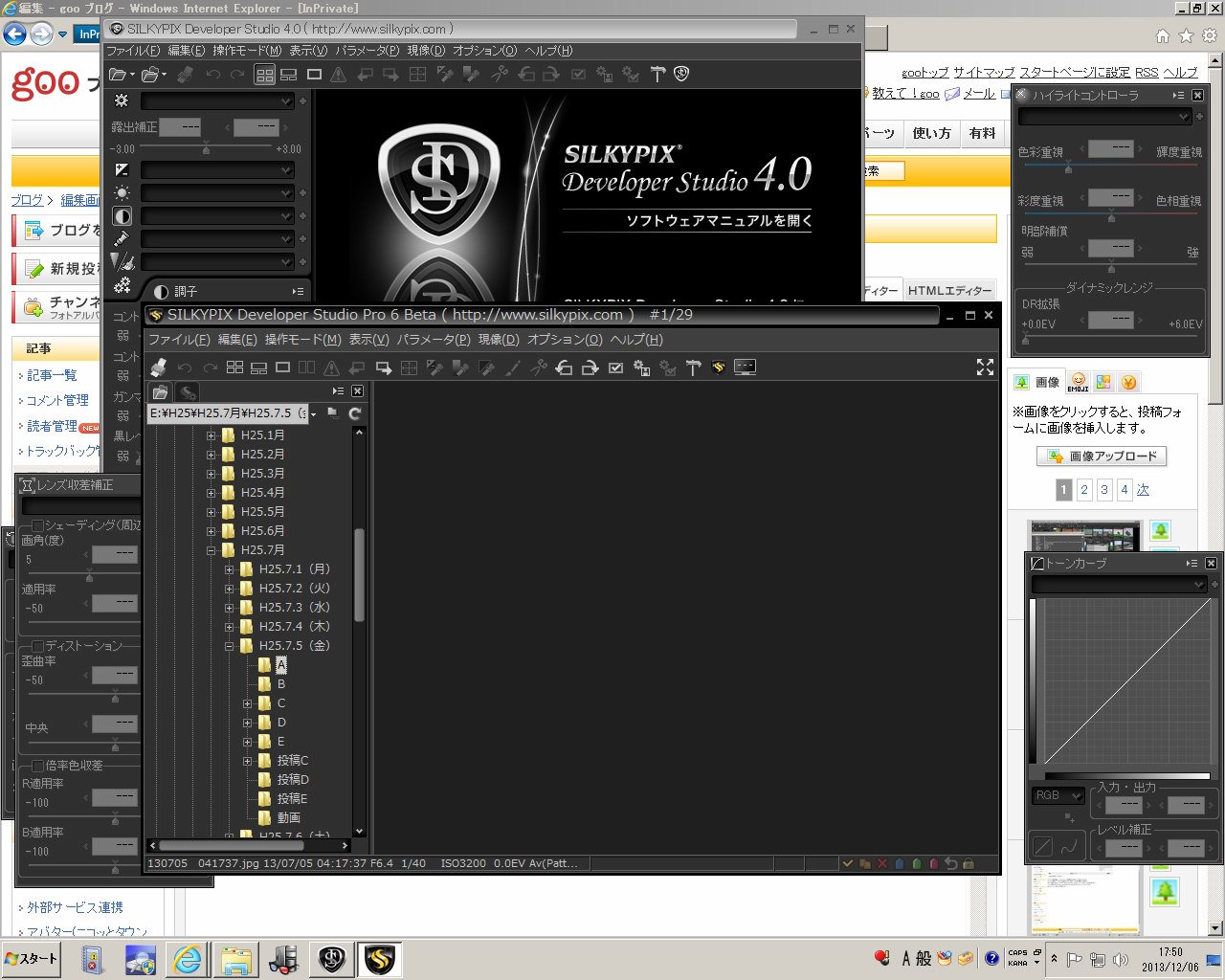Click the スタート button on taskbar
The width and height of the screenshot is (1225, 980).
[31, 959]
